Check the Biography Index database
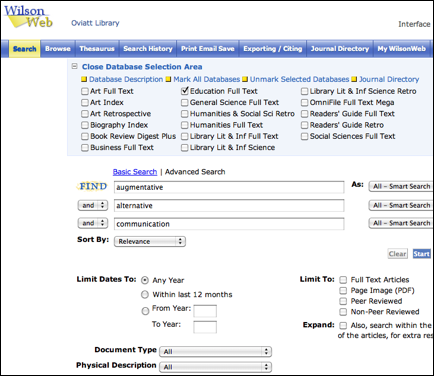 click(85, 125)
